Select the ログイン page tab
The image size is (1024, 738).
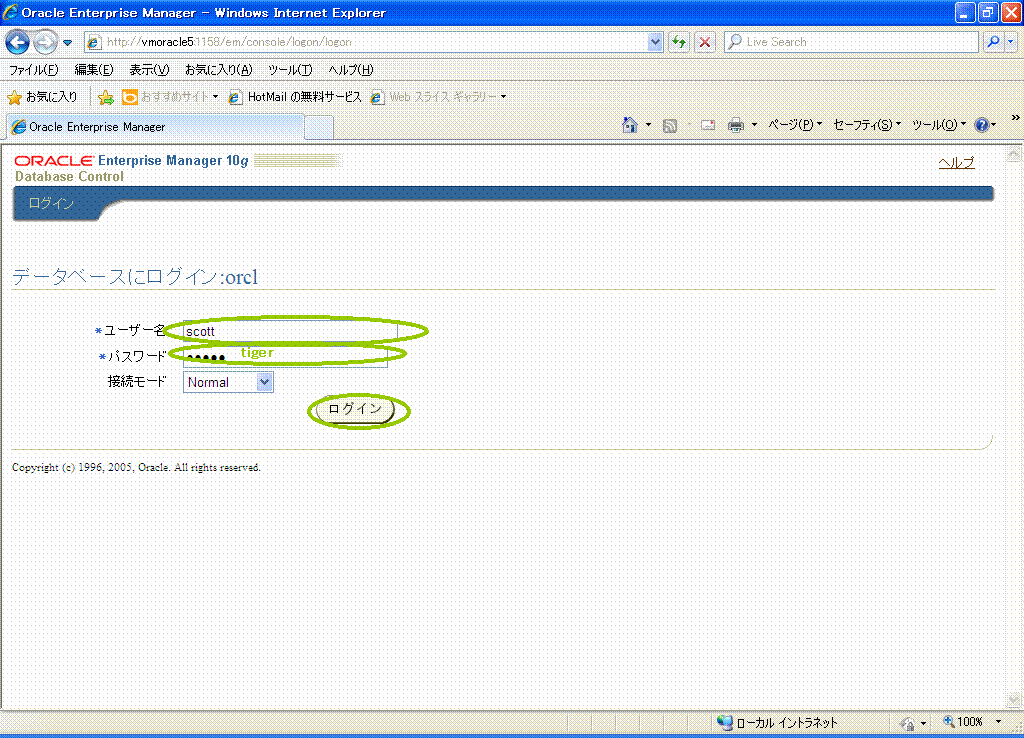click(x=51, y=203)
